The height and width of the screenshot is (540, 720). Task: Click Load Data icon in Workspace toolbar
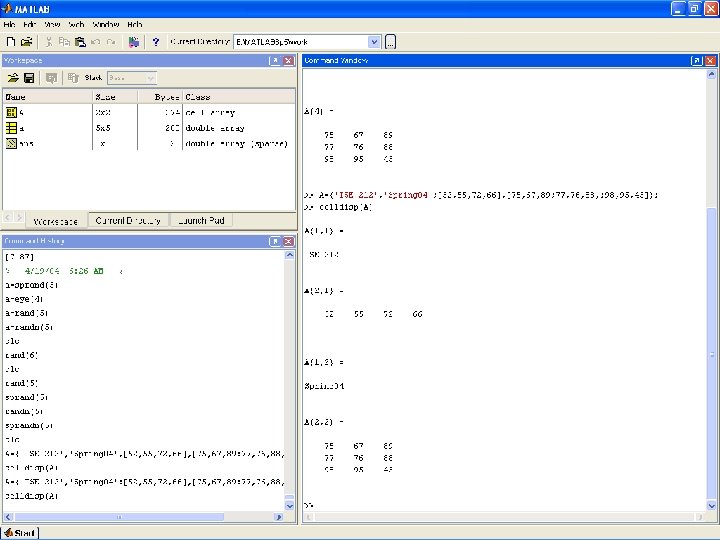(13, 77)
